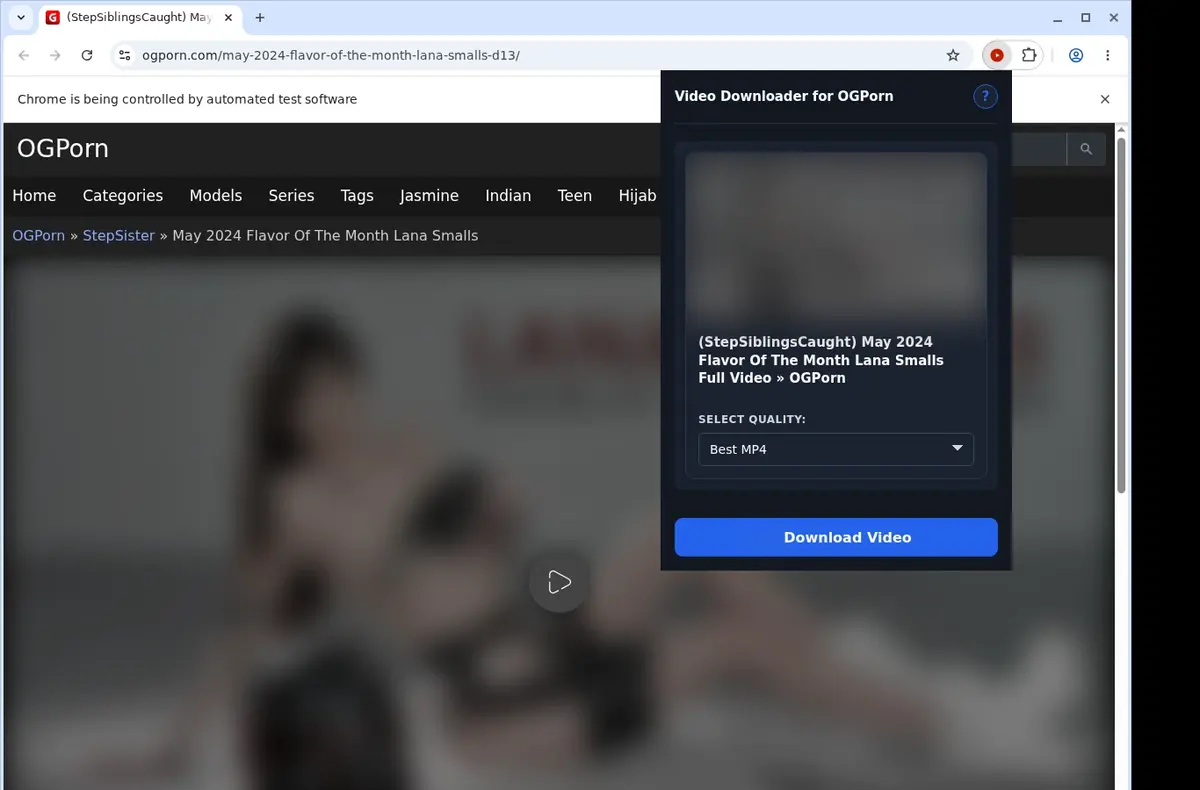Viewport: 1200px width, 790px height.
Task: Click the site search magnifier button
Action: (1086, 150)
